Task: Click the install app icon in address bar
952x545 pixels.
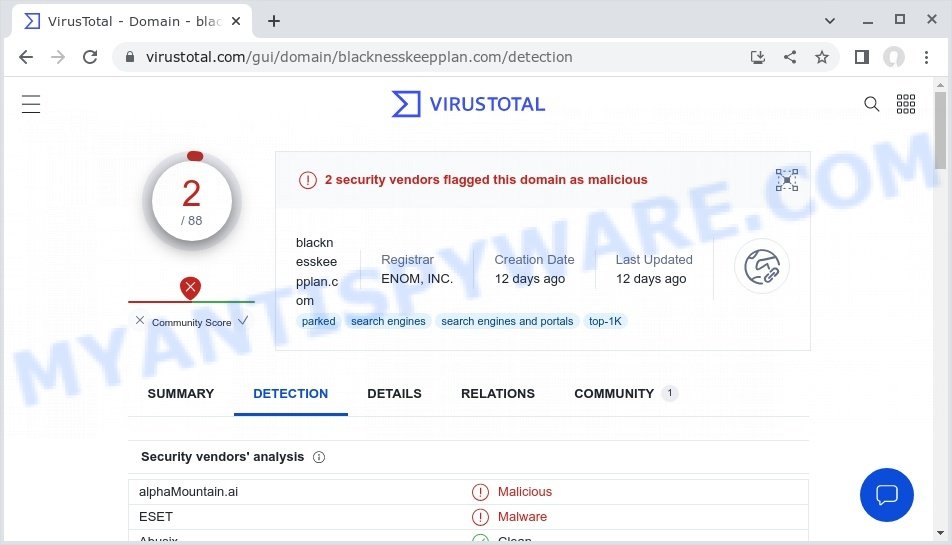Action: [758, 57]
